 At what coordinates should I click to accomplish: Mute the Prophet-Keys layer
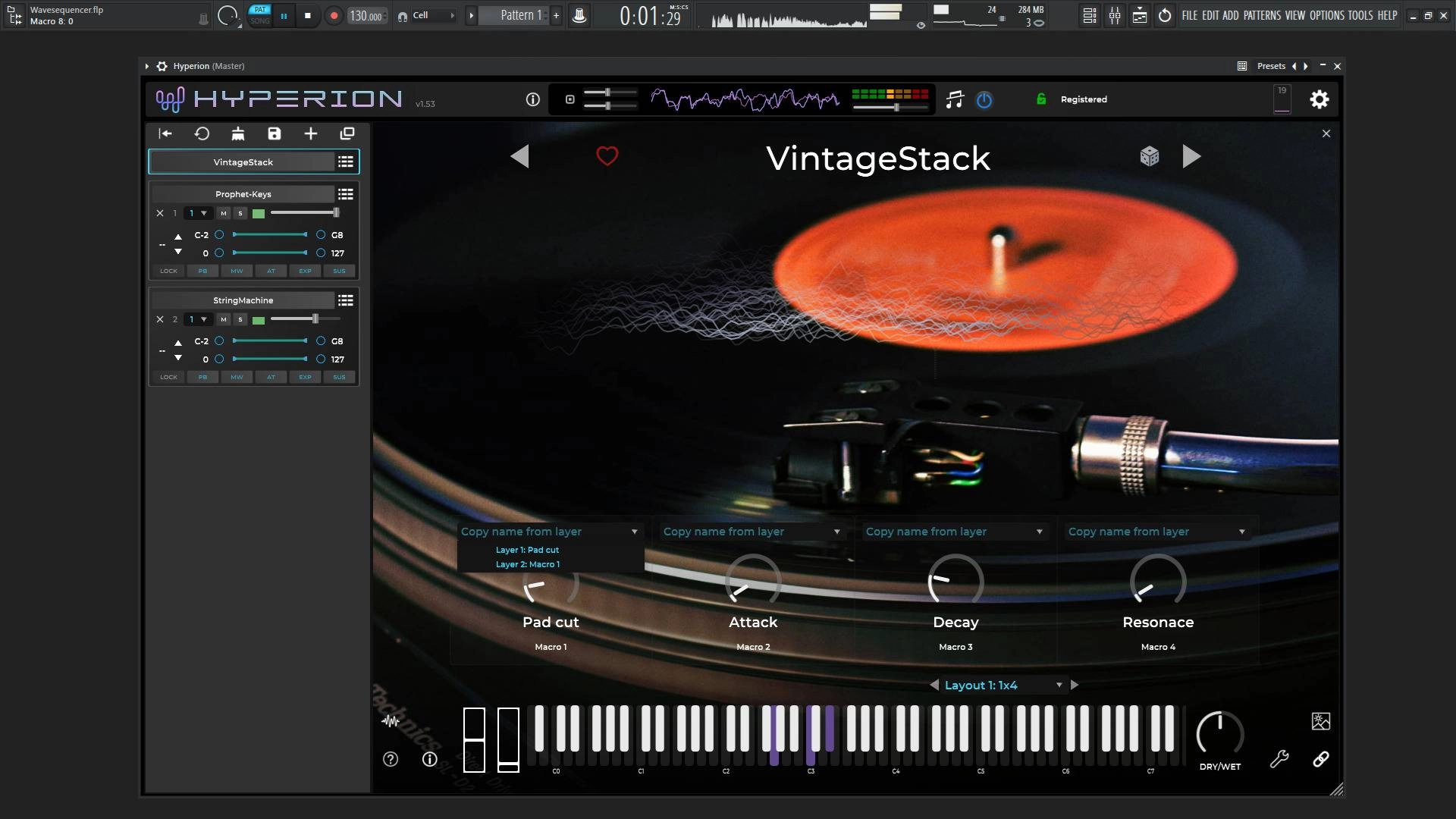pos(224,213)
